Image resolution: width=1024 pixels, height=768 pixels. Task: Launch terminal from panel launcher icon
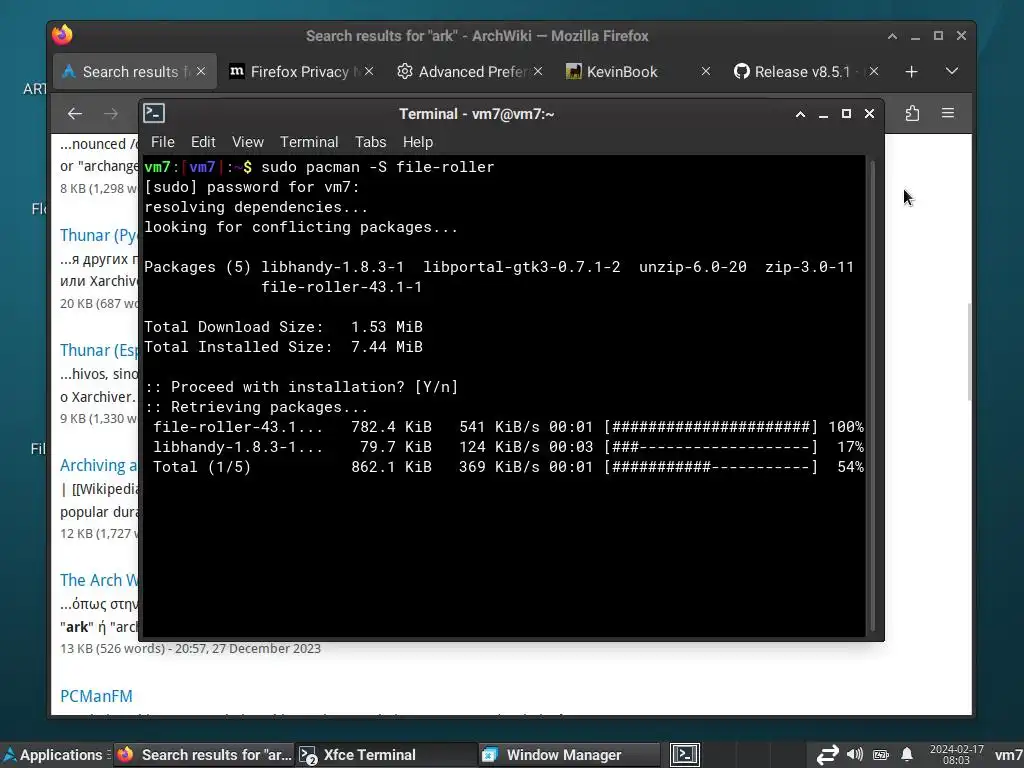[684, 755]
